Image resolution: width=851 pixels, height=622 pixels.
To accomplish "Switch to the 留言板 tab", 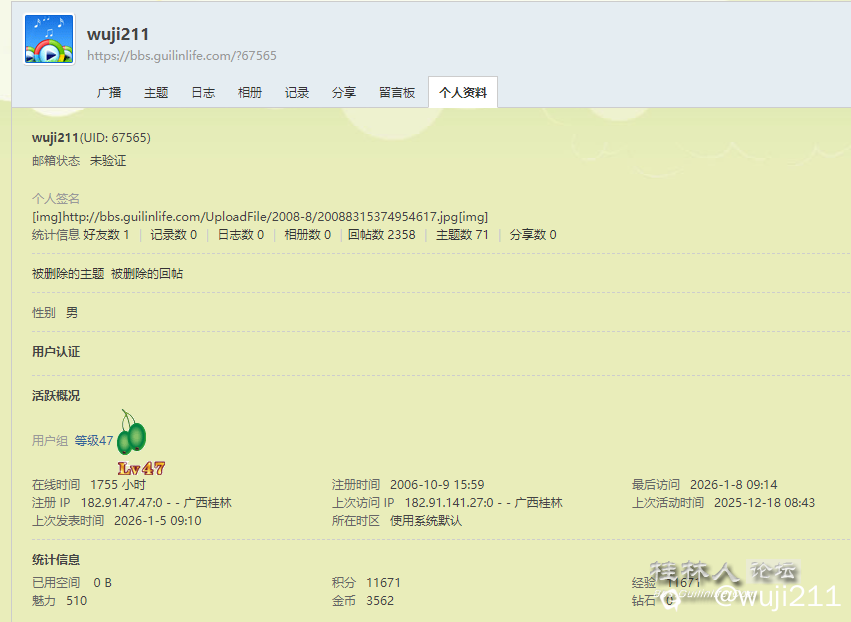I will pos(397,92).
